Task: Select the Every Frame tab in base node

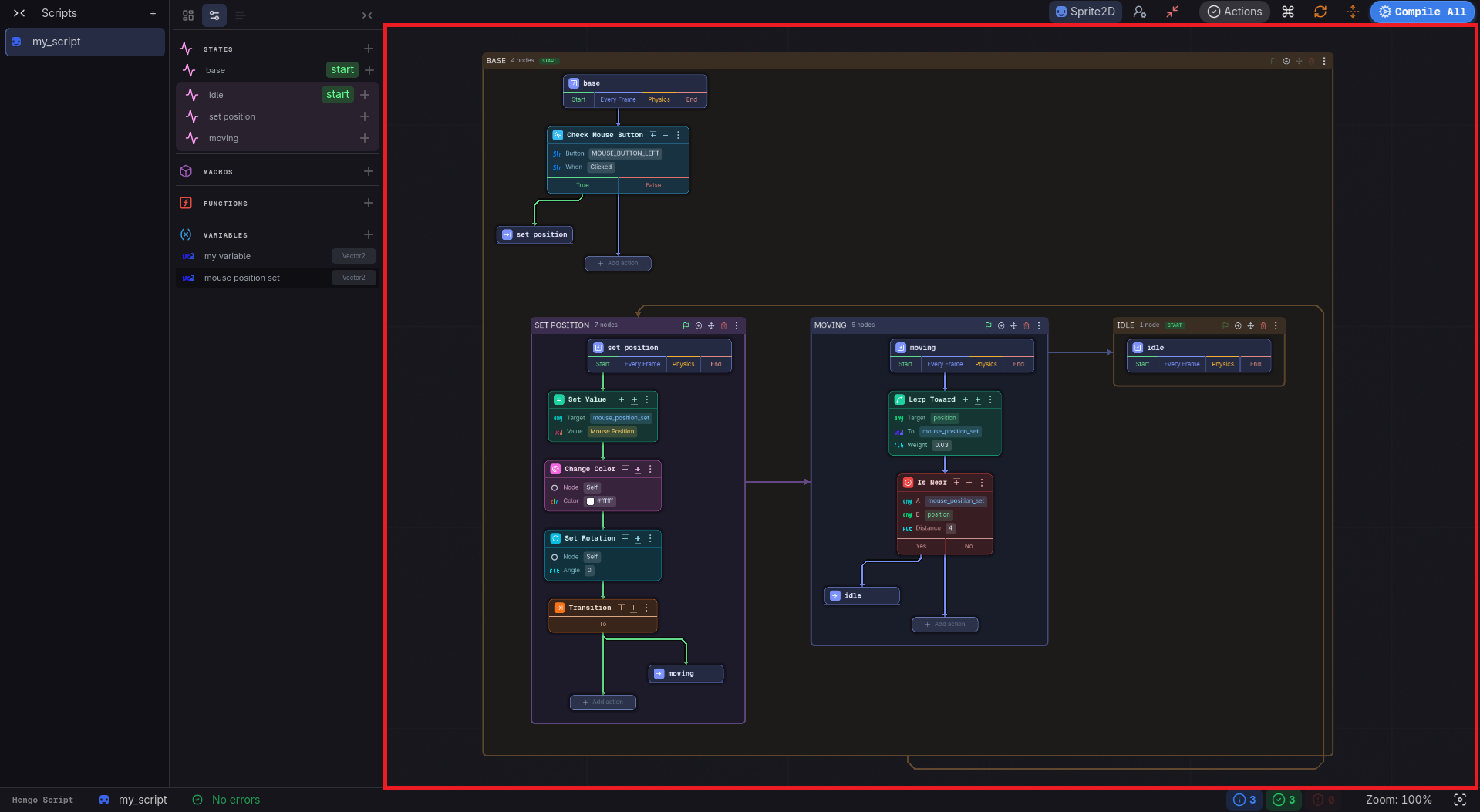Action: point(618,99)
